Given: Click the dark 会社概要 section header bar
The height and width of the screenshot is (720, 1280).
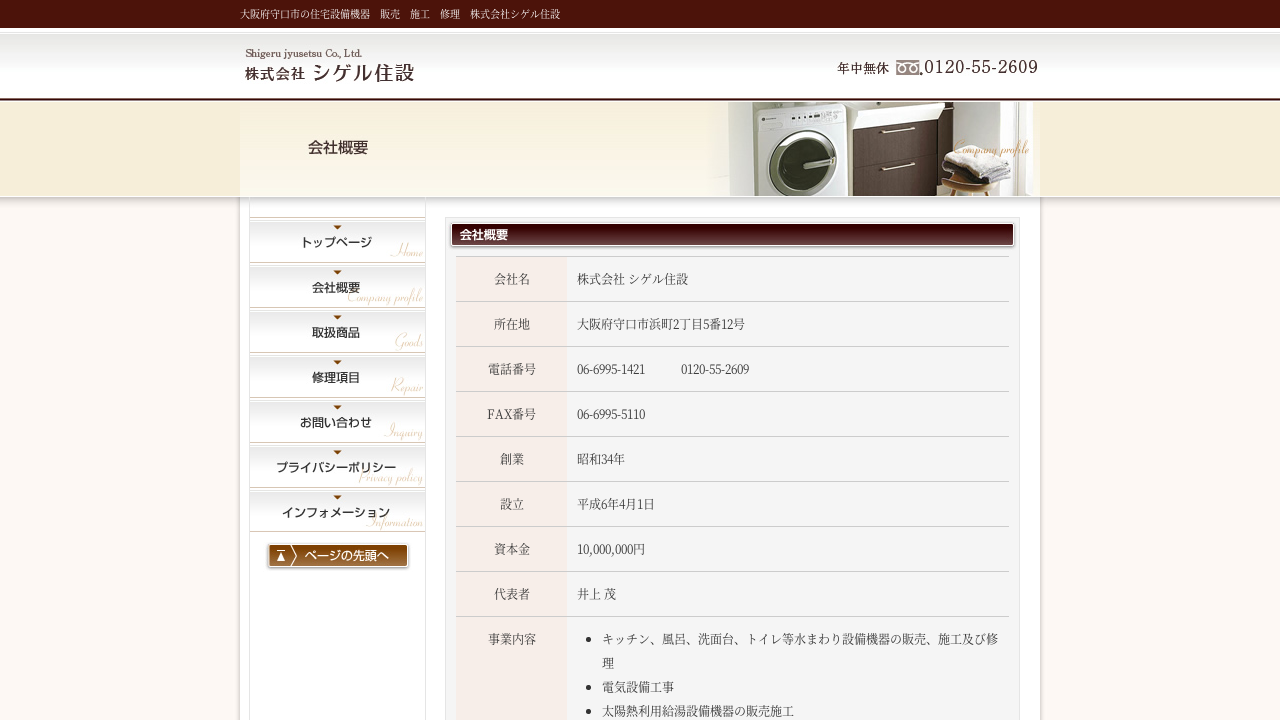Looking at the screenshot, I should tap(732, 235).
